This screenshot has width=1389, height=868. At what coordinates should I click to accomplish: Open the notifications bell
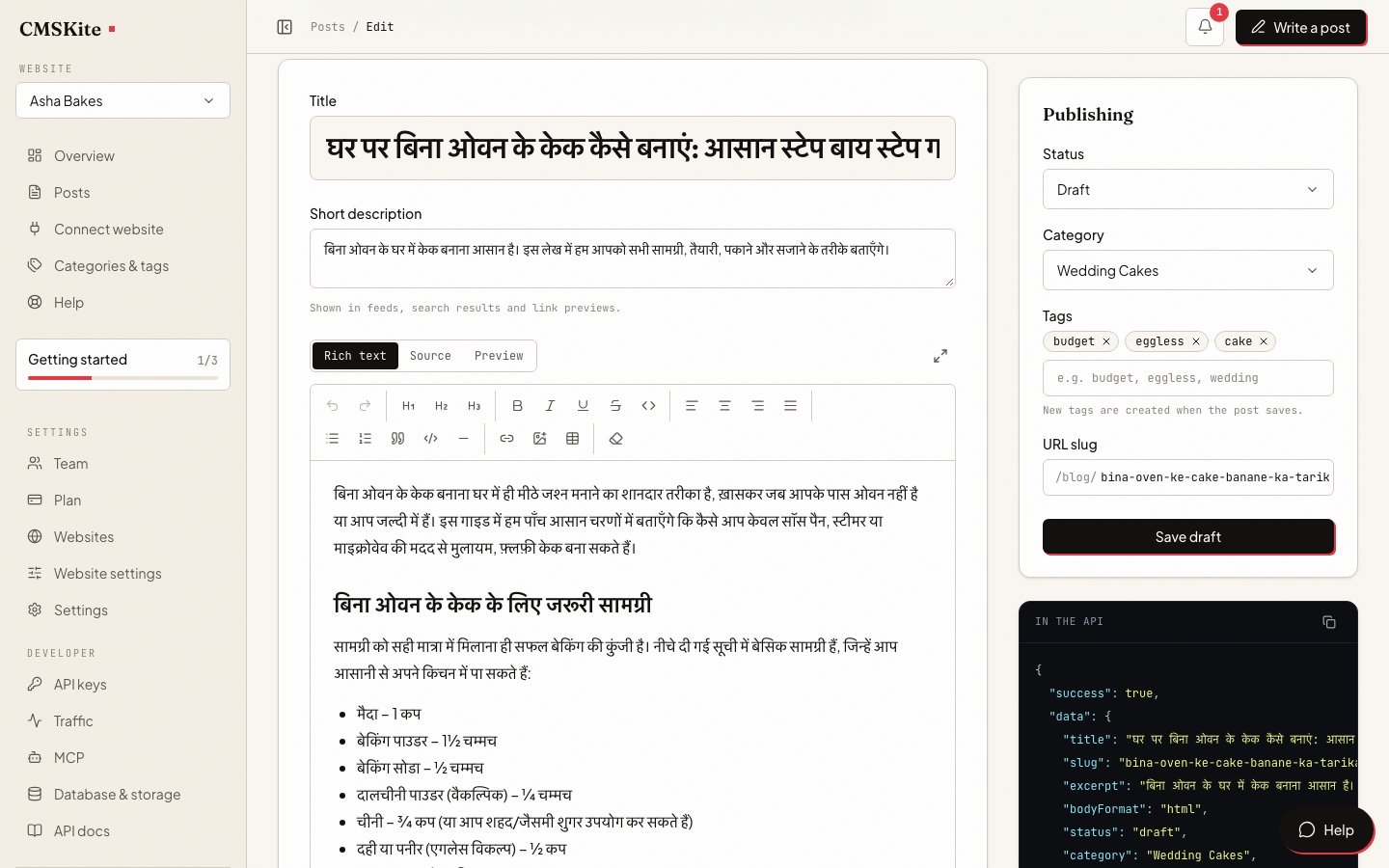(x=1205, y=27)
